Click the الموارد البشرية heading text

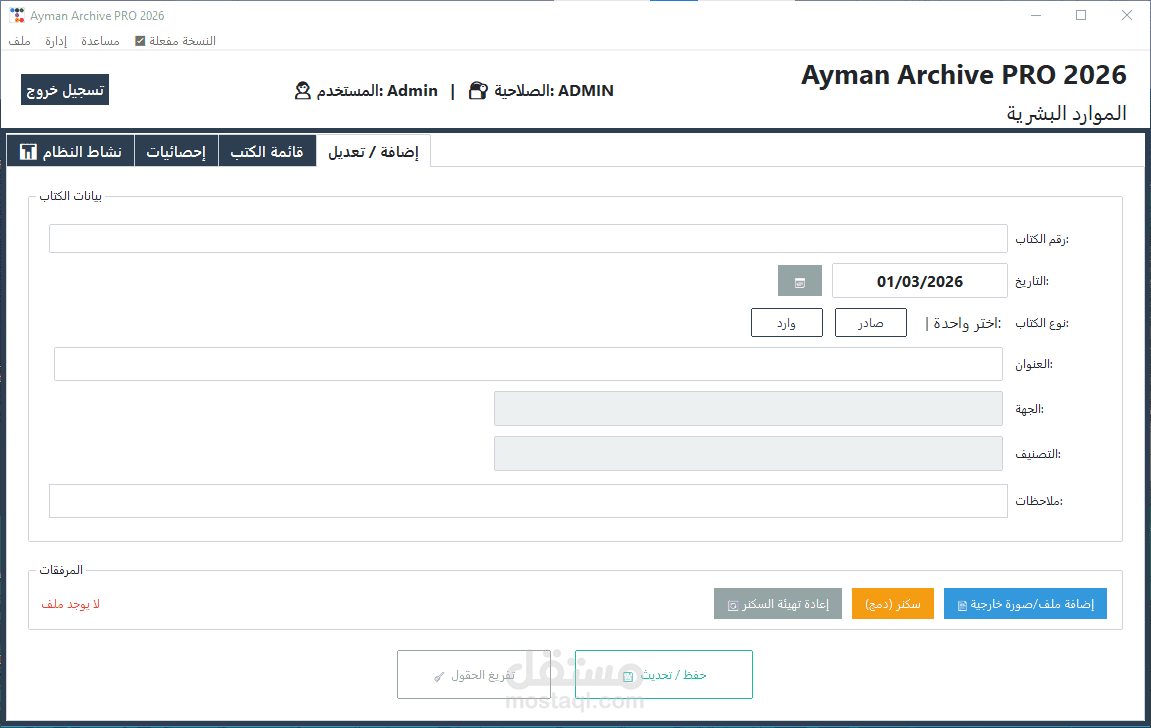click(x=1066, y=114)
